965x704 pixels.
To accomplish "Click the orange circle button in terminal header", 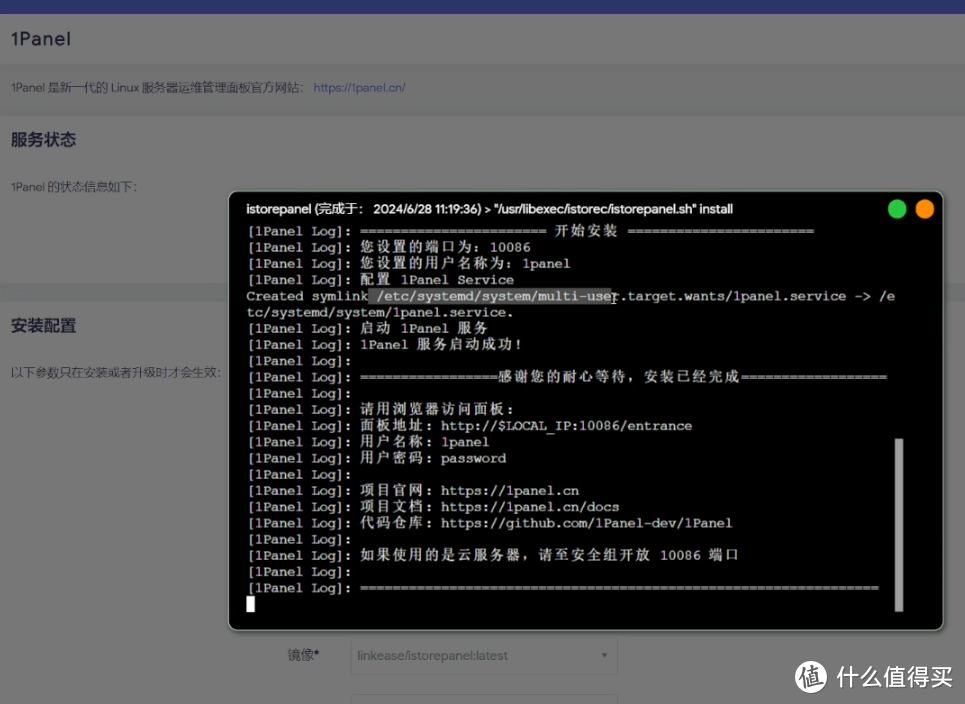I will [x=924, y=209].
